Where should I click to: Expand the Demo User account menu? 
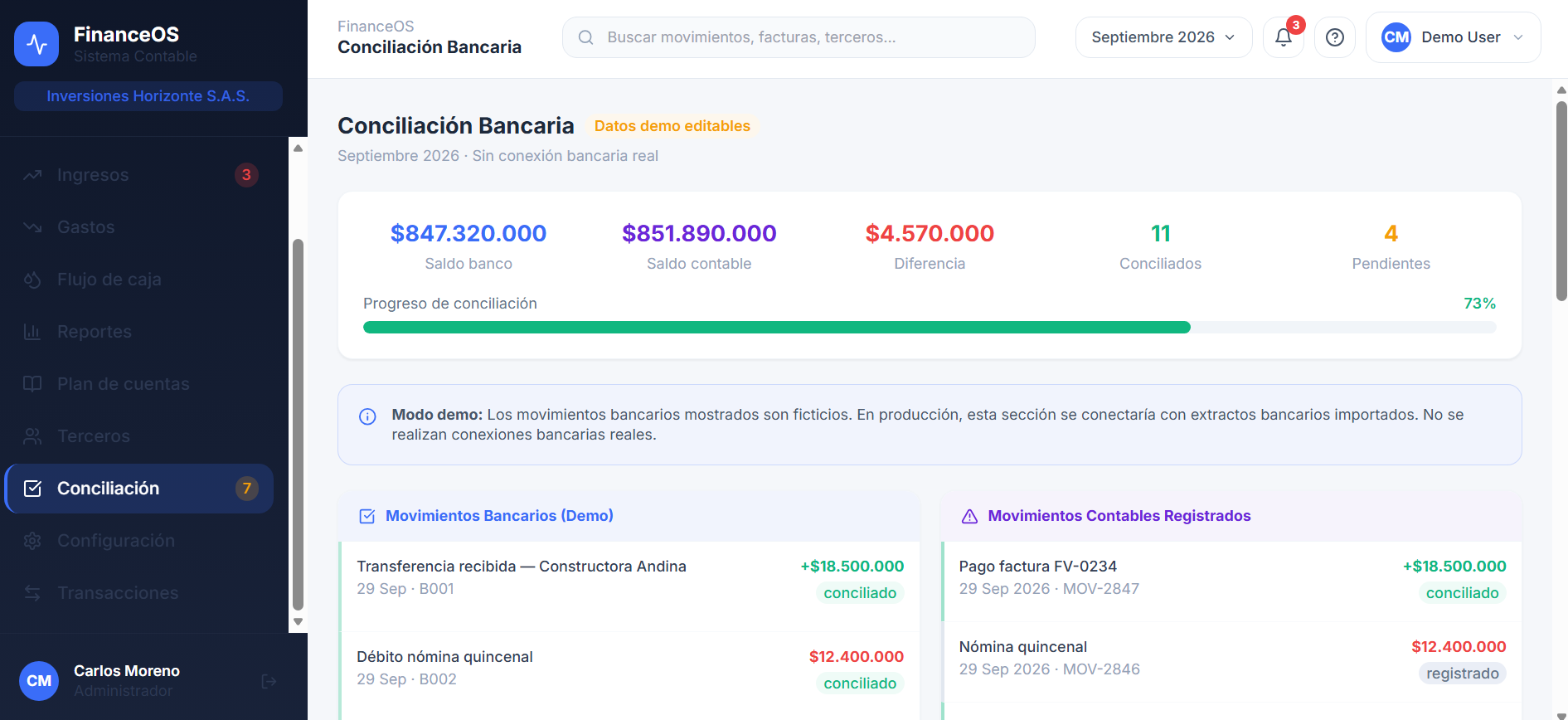1453,37
